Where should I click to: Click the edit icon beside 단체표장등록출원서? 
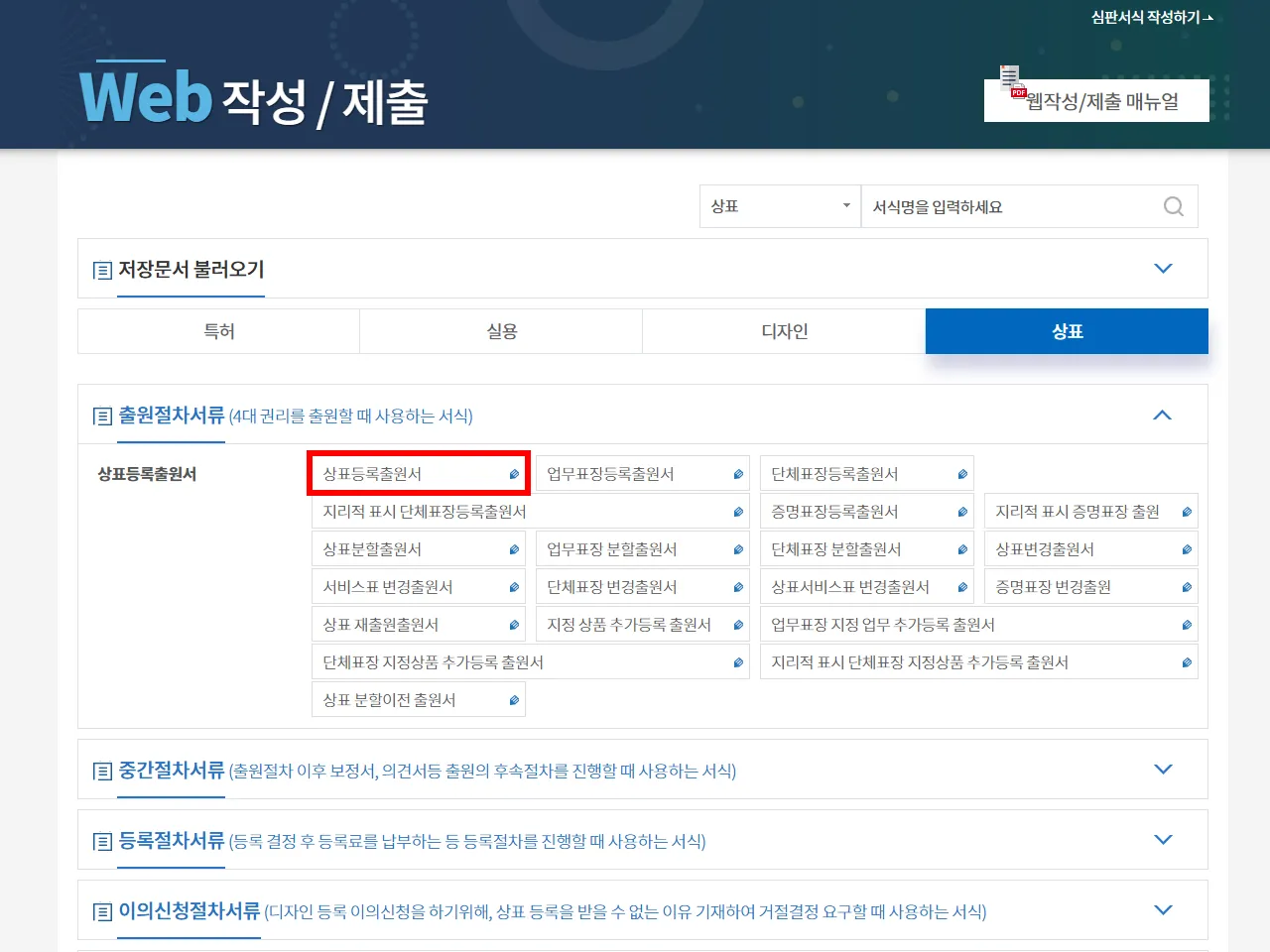(x=962, y=474)
